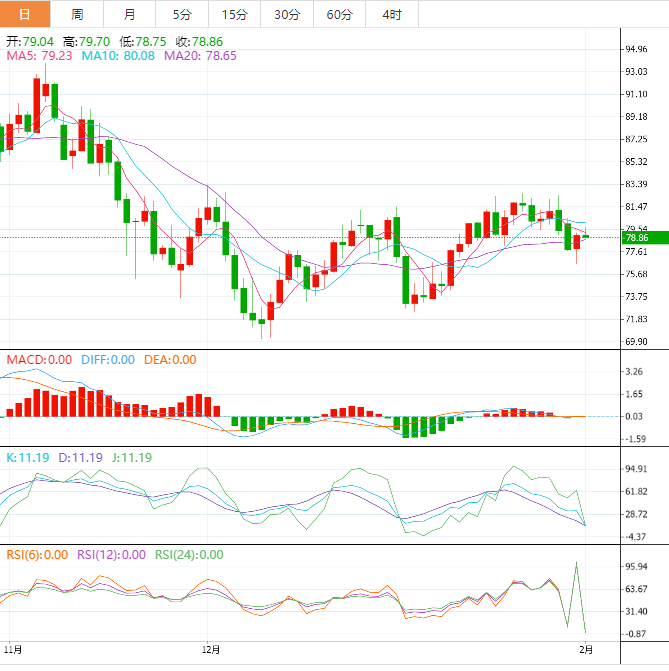Open the 30分 timeframe tab
This screenshot has height=671, width=669.
(x=287, y=14)
